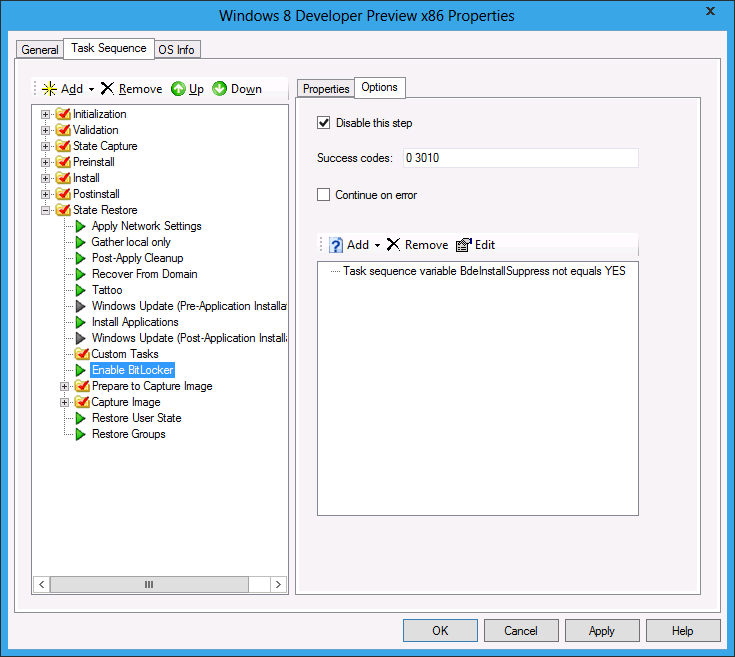
Task: Click the Preinstall folder icon
Action: pyautogui.click(x=63, y=162)
